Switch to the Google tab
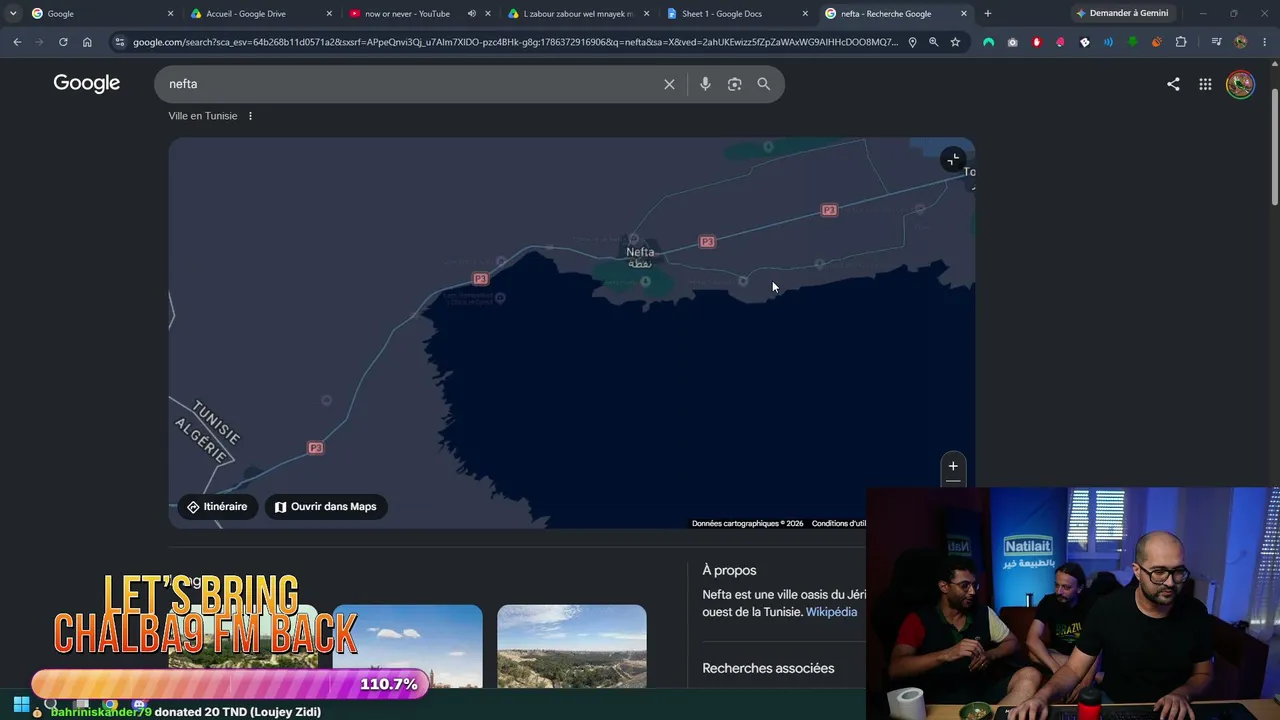The width and height of the screenshot is (1280, 720). [x=100, y=13]
